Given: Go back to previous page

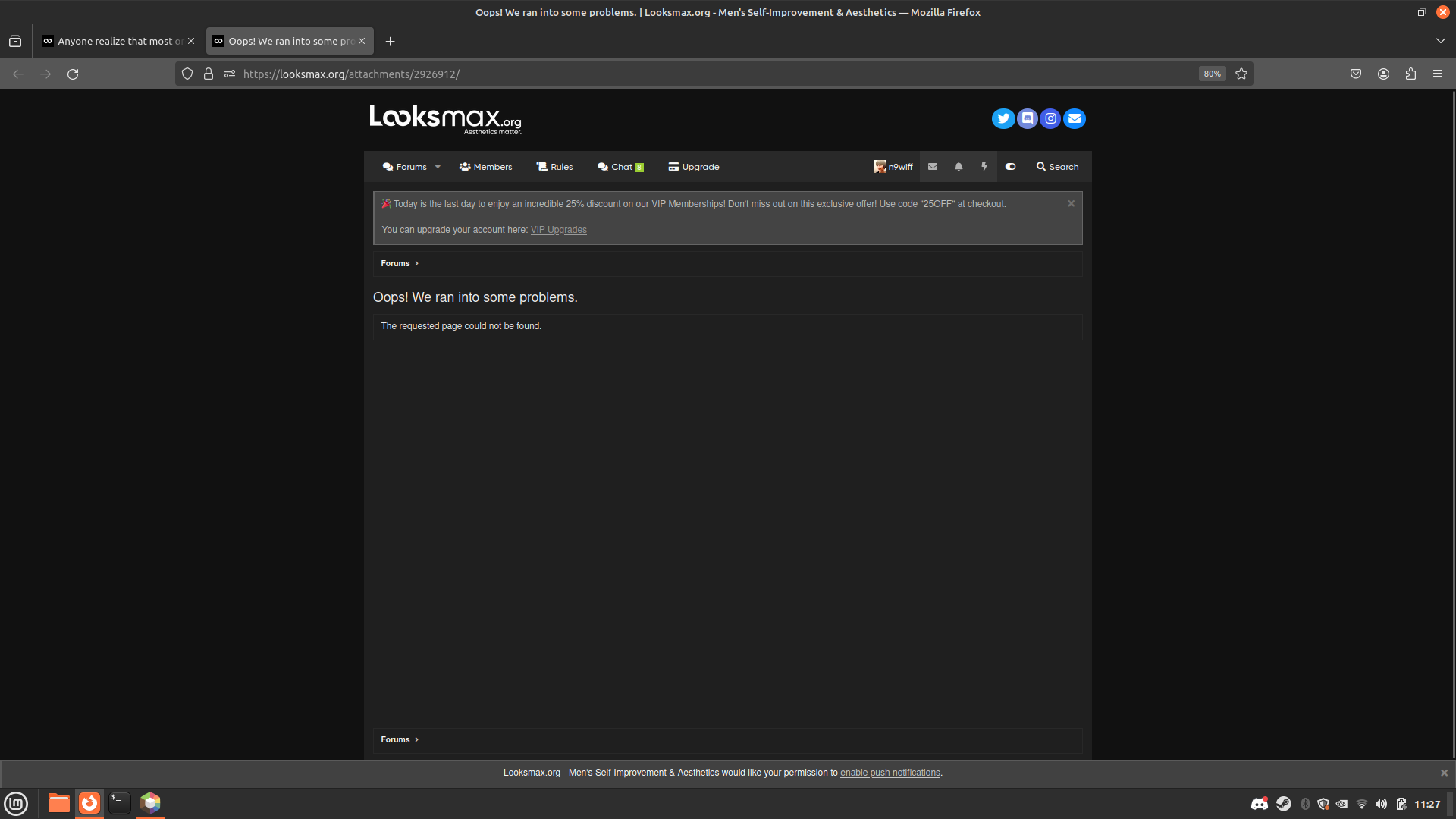Looking at the screenshot, I should pyautogui.click(x=18, y=74).
